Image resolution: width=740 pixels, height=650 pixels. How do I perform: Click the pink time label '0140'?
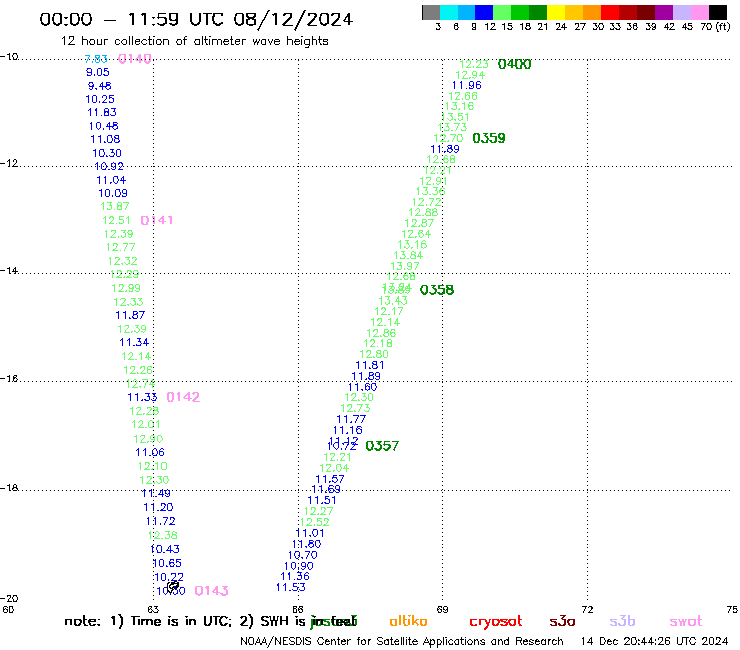(135, 59)
